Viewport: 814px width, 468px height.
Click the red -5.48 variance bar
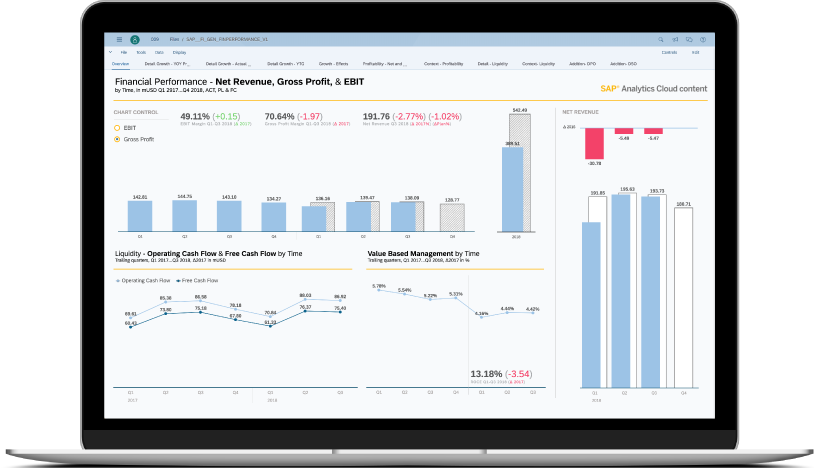pos(624,131)
